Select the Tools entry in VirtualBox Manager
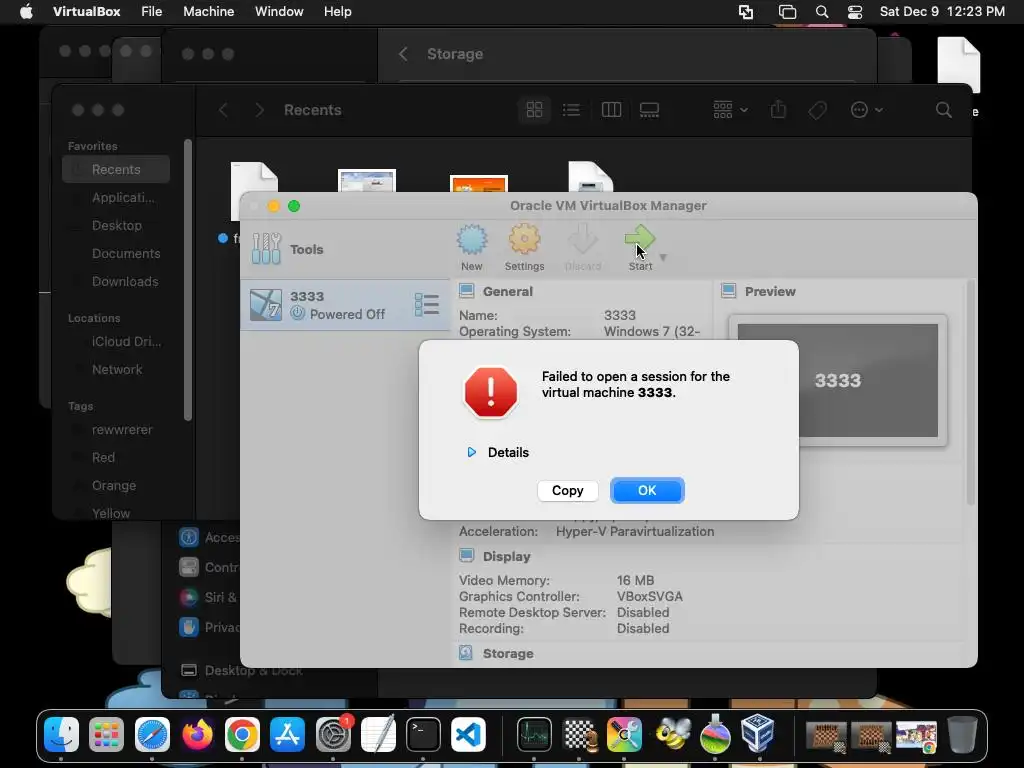 click(345, 249)
